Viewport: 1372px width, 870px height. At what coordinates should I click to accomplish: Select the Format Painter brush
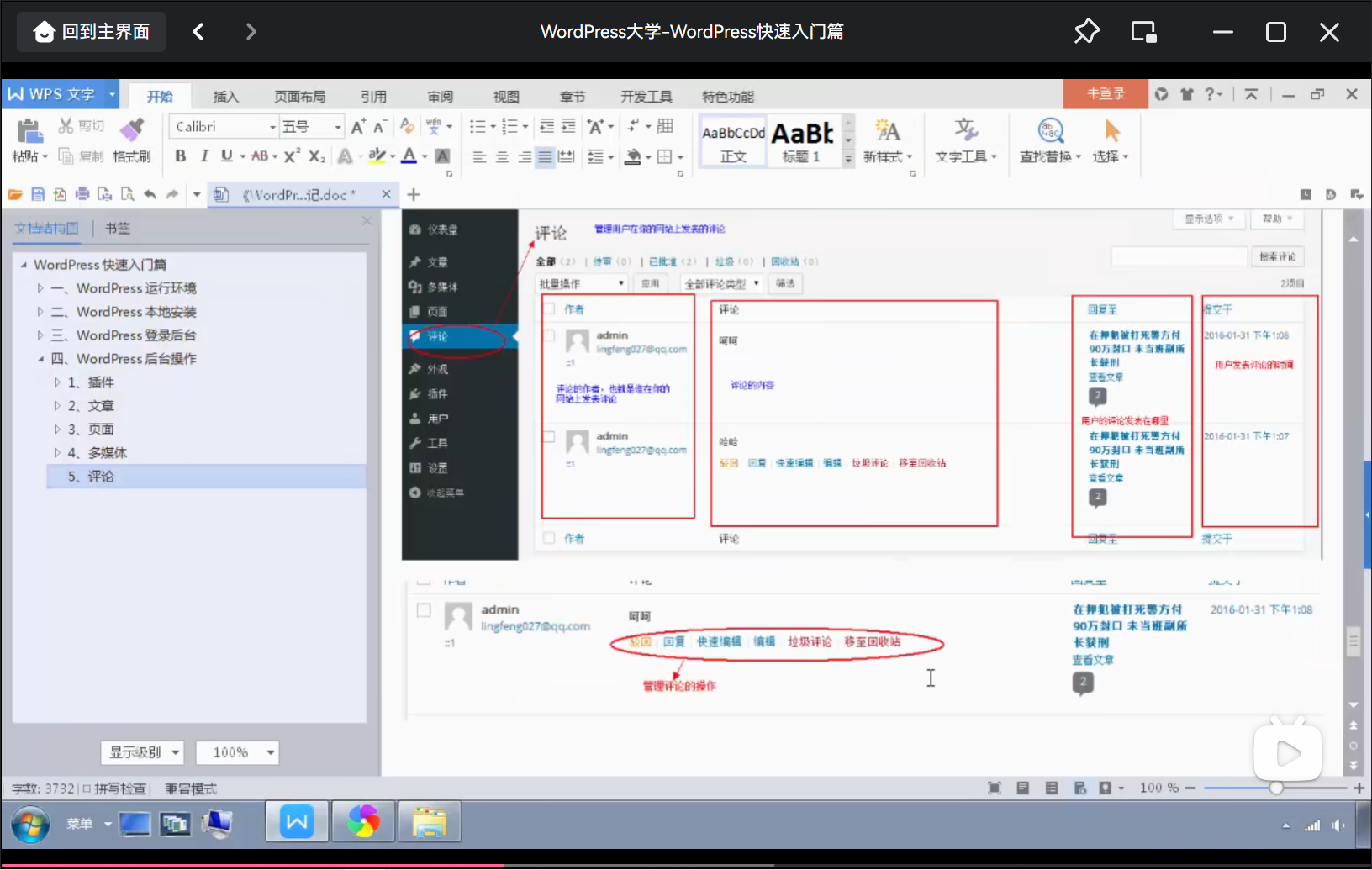point(131,130)
